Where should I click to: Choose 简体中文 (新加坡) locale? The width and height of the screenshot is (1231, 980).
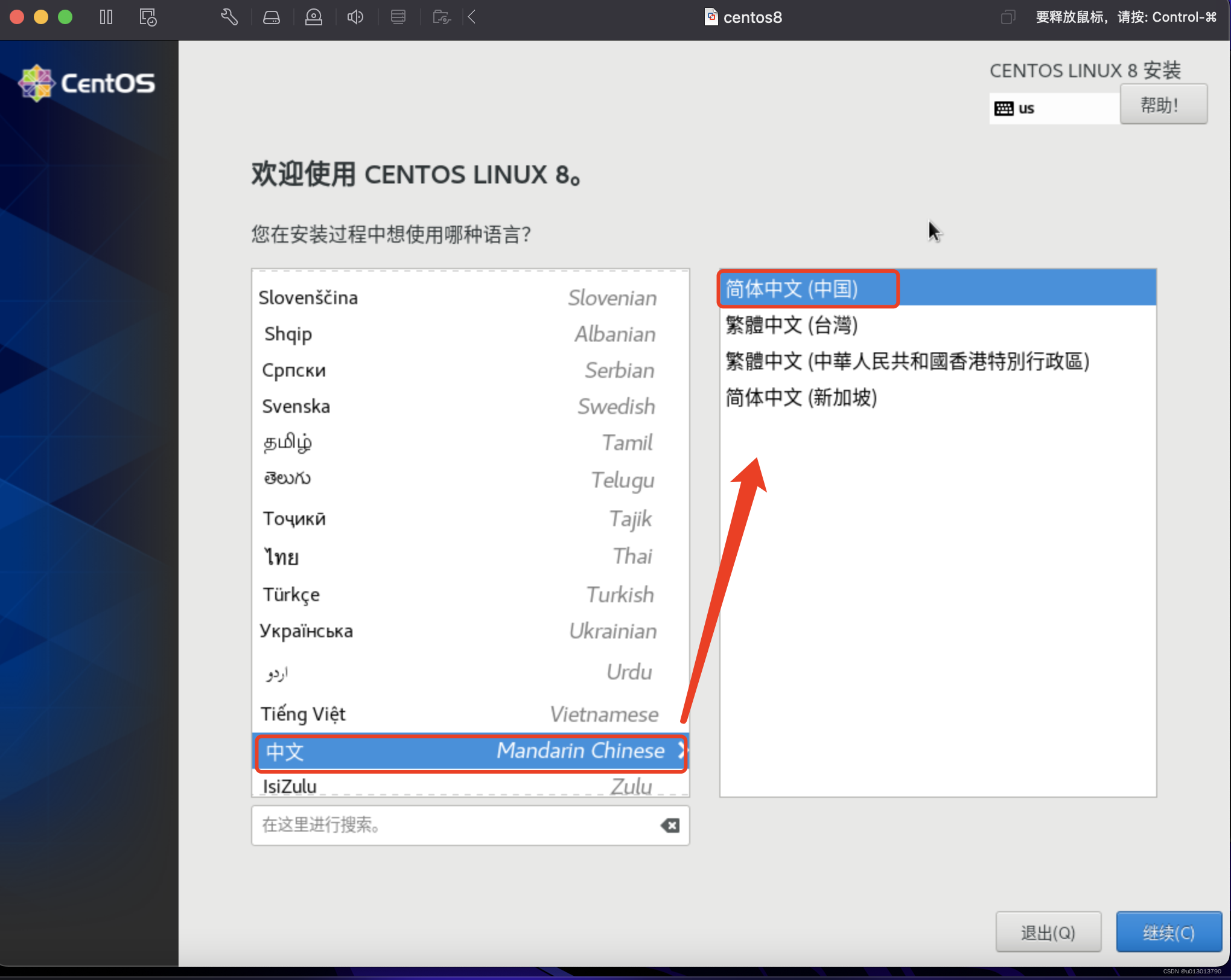point(938,397)
